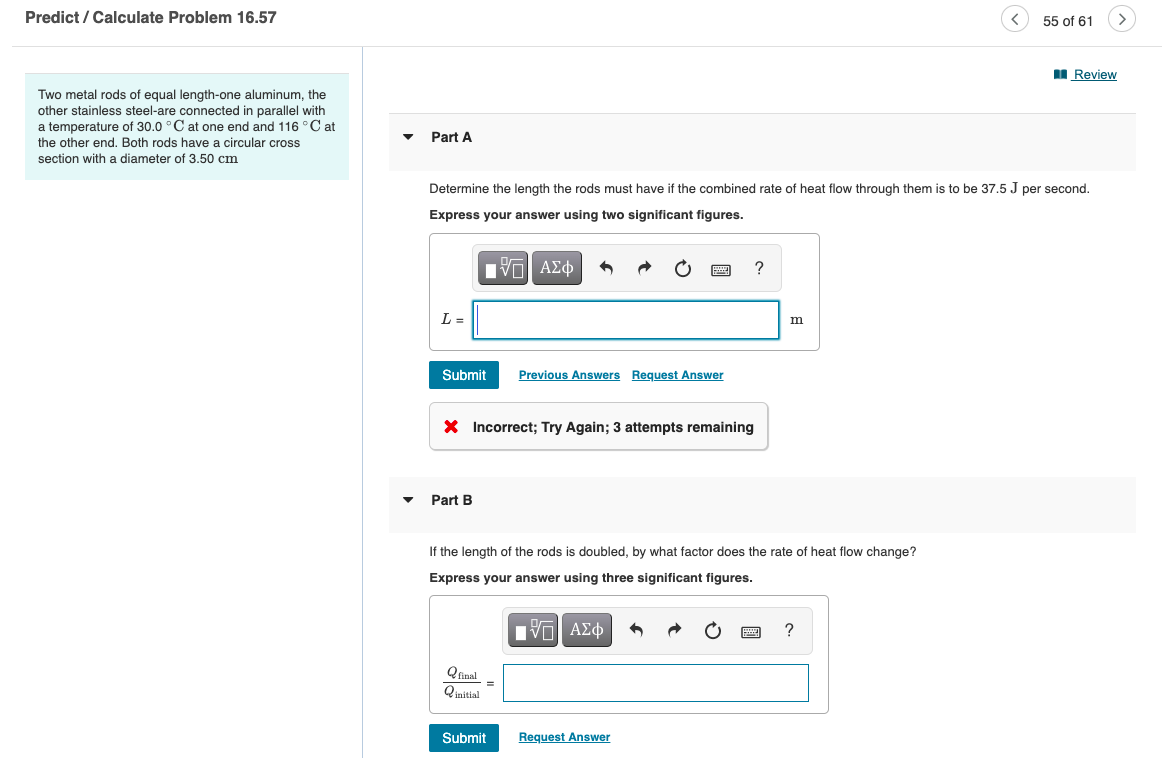Collapse the Part B section

pyautogui.click(x=408, y=499)
